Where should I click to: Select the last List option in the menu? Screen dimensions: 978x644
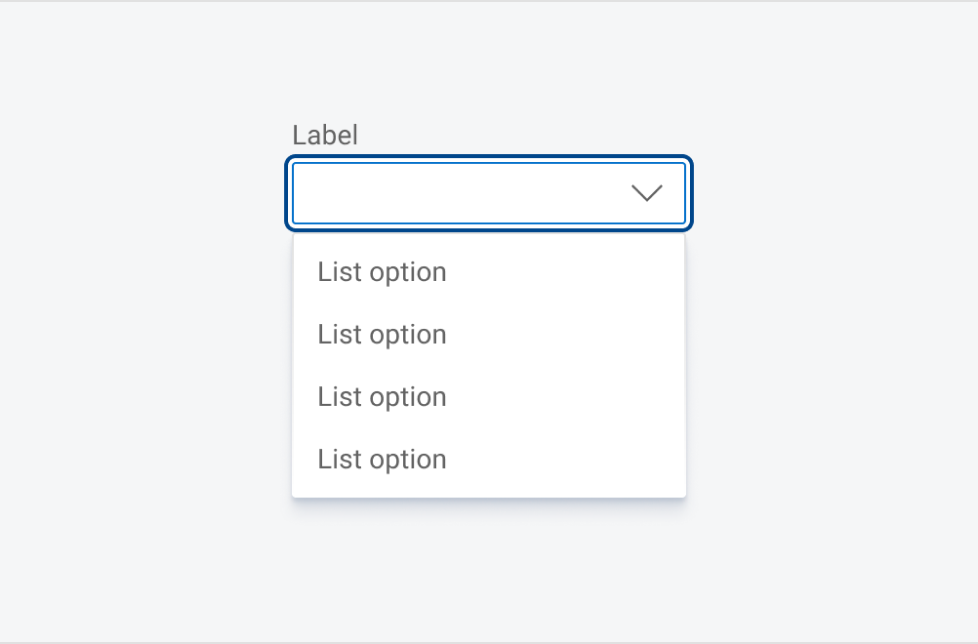(x=381, y=459)
